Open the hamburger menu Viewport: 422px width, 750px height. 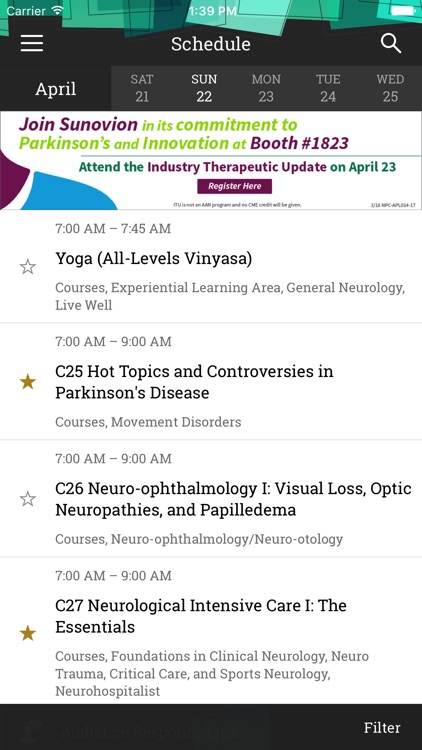[32, 44]
